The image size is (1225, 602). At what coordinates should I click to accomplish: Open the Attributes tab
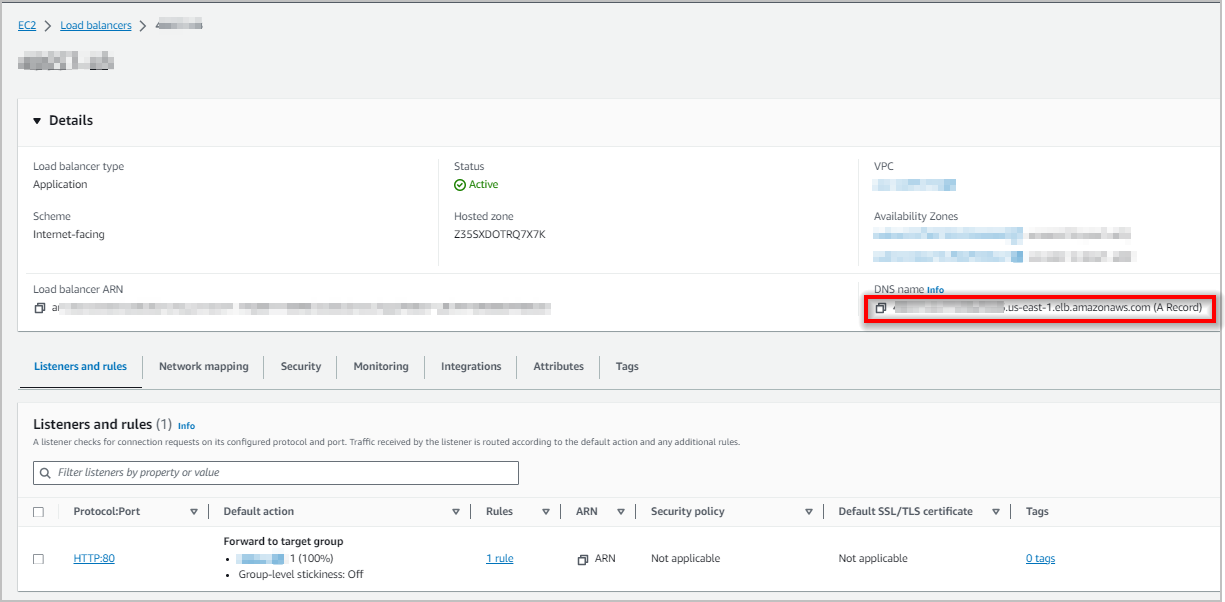558,367
